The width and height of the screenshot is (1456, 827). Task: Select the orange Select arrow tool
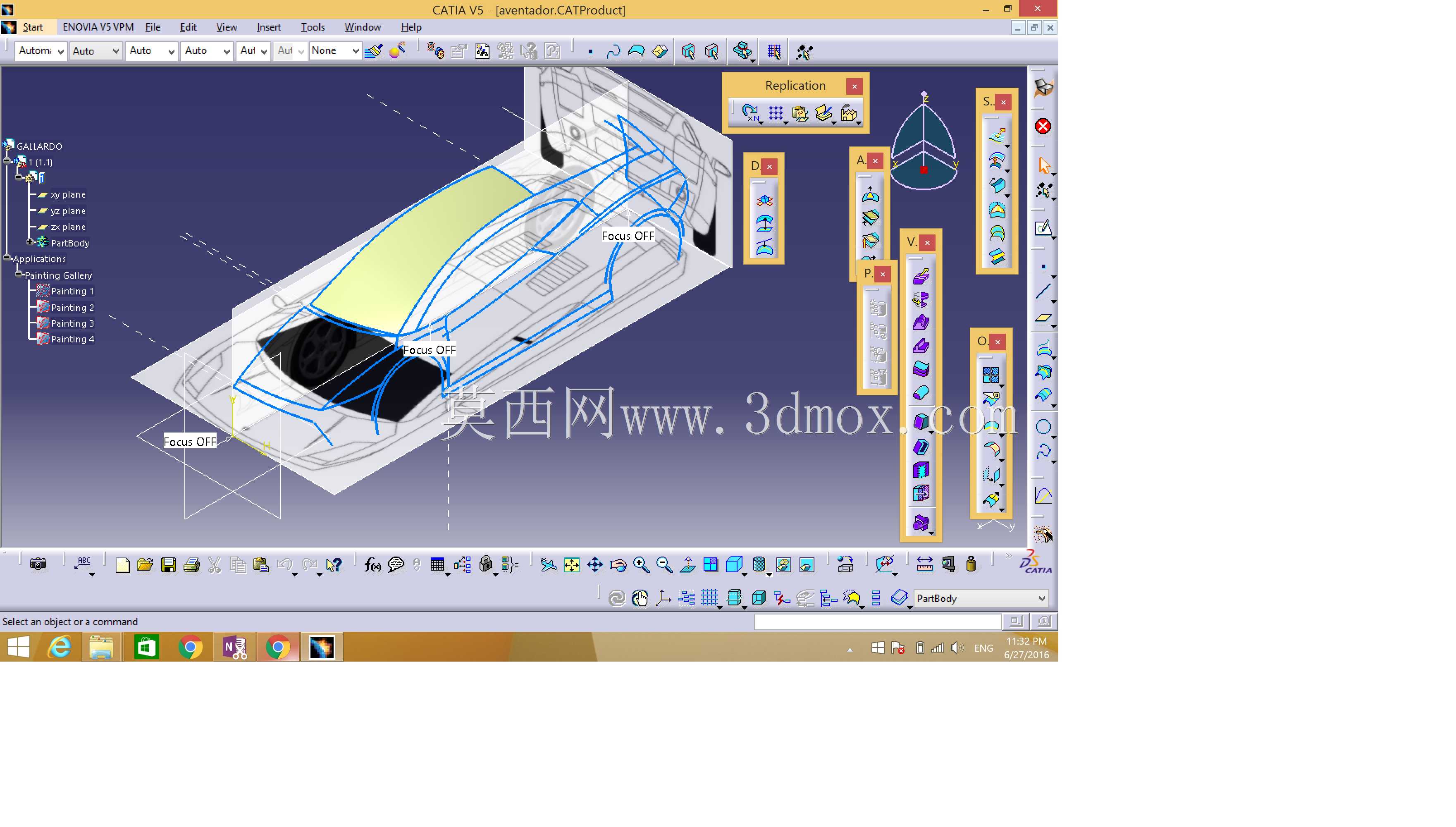point(1044,165)
